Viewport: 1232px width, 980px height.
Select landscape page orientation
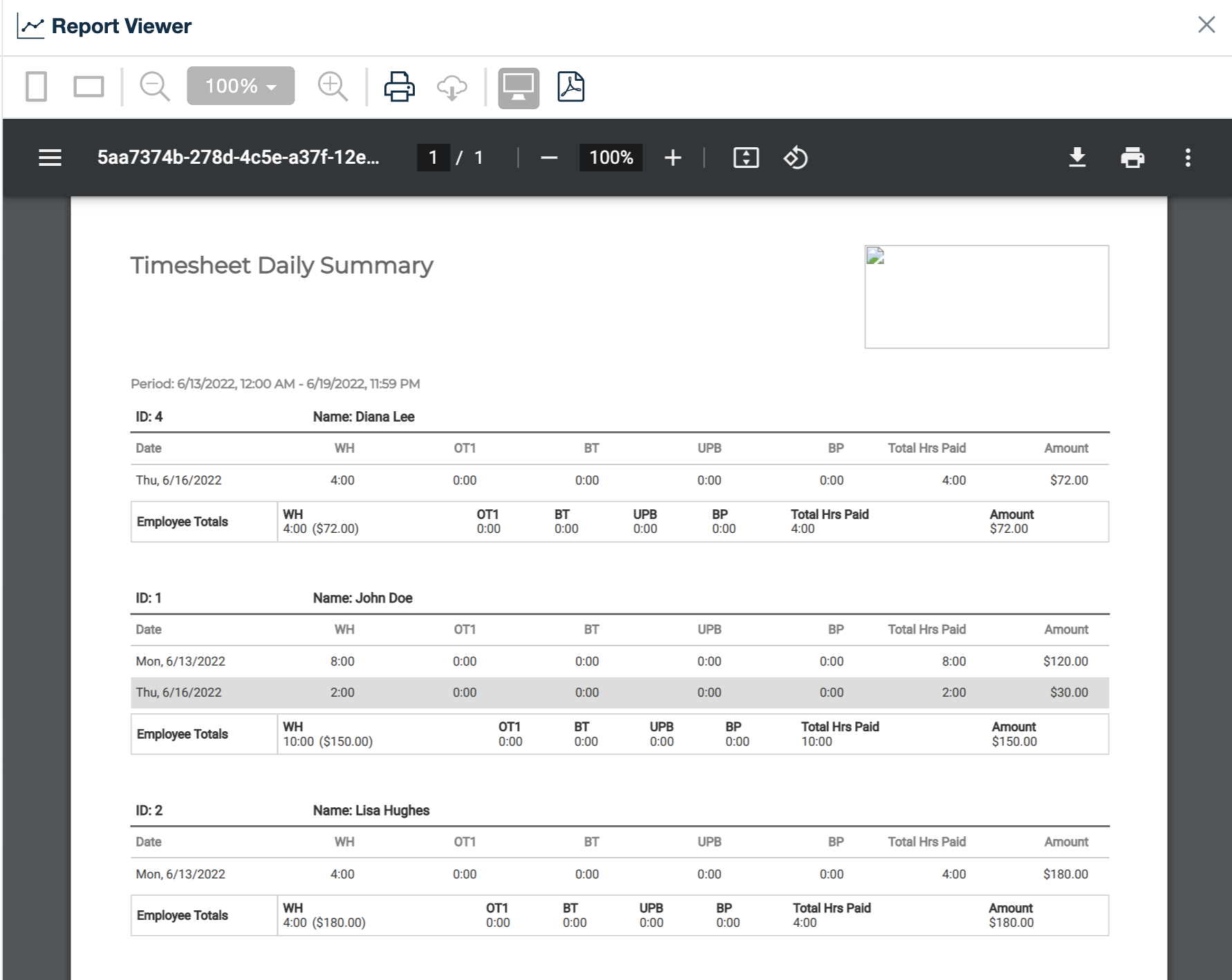pyautogui.click(x=88, y=86)
